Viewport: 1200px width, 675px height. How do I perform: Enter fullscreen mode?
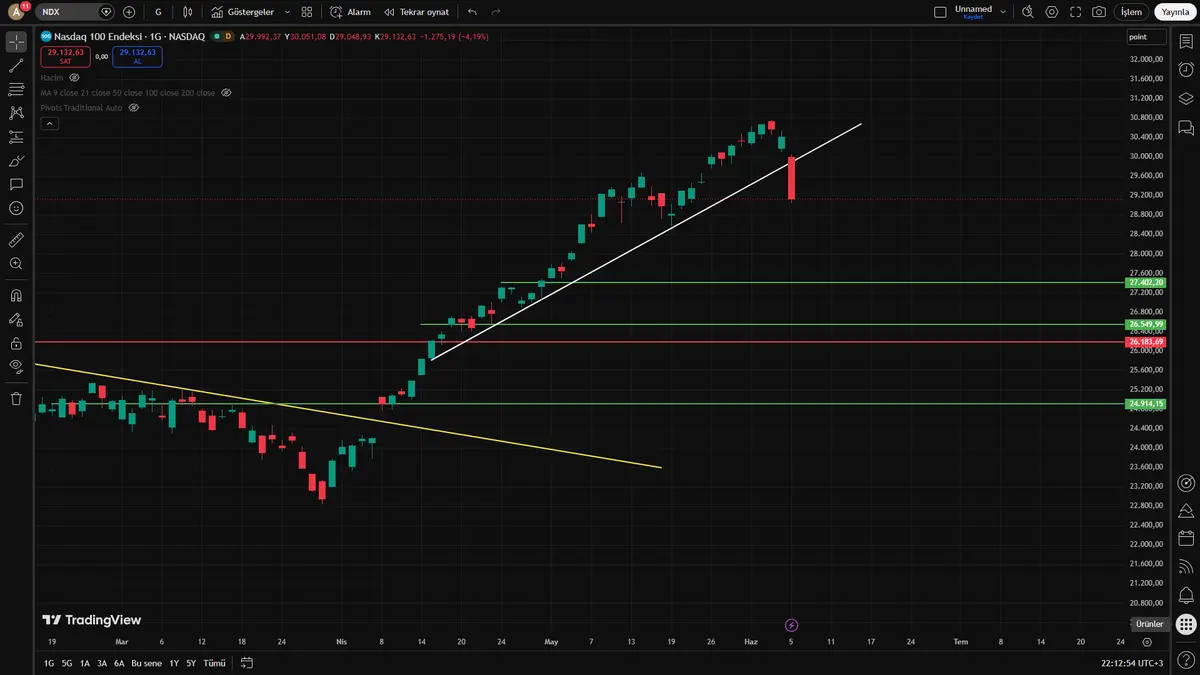pos(1076,12)
